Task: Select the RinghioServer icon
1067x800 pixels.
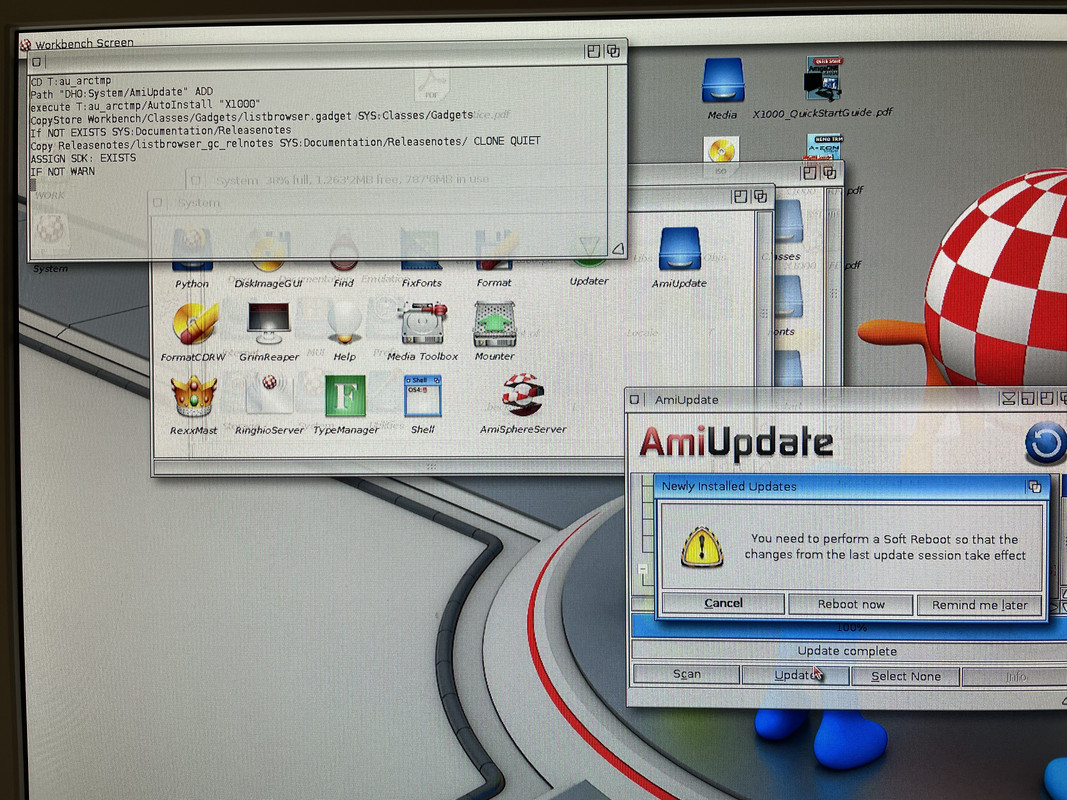Action: (269, 395)
